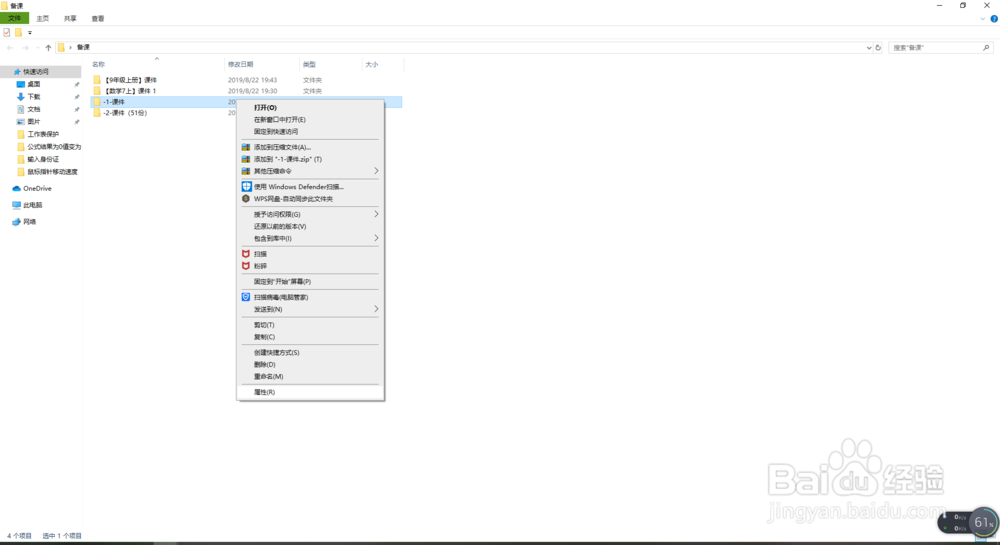Image resolution: width=1000 pixels, height=545 pixels.
Task: Select 桌面 in the sidebar
Action: (34, 84)
